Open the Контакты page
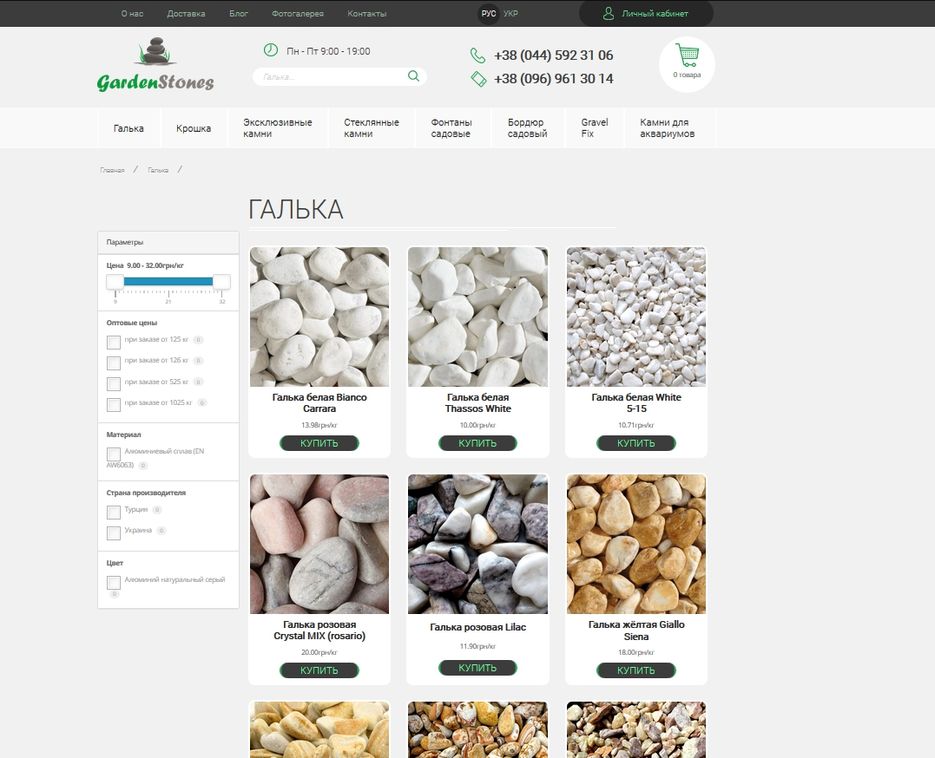The height and width of the screenshot is (758, 935). (x=367, y=14)
